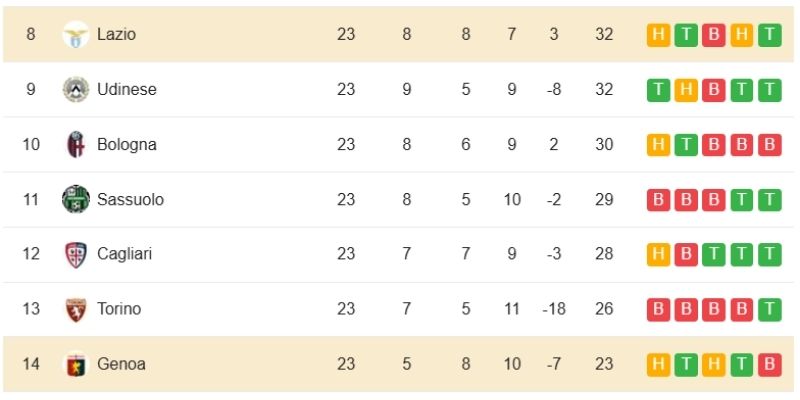Open the Genoa team name link

coord(121,364)
